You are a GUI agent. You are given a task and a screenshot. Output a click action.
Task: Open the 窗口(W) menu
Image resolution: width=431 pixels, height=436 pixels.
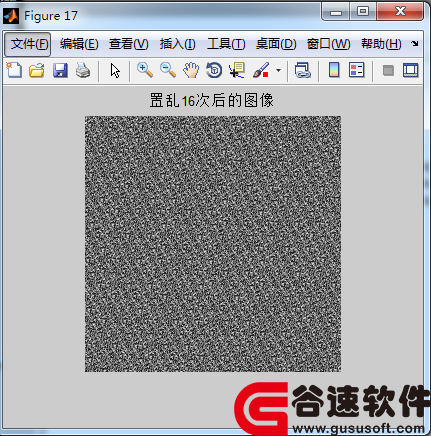coord(328,44)
